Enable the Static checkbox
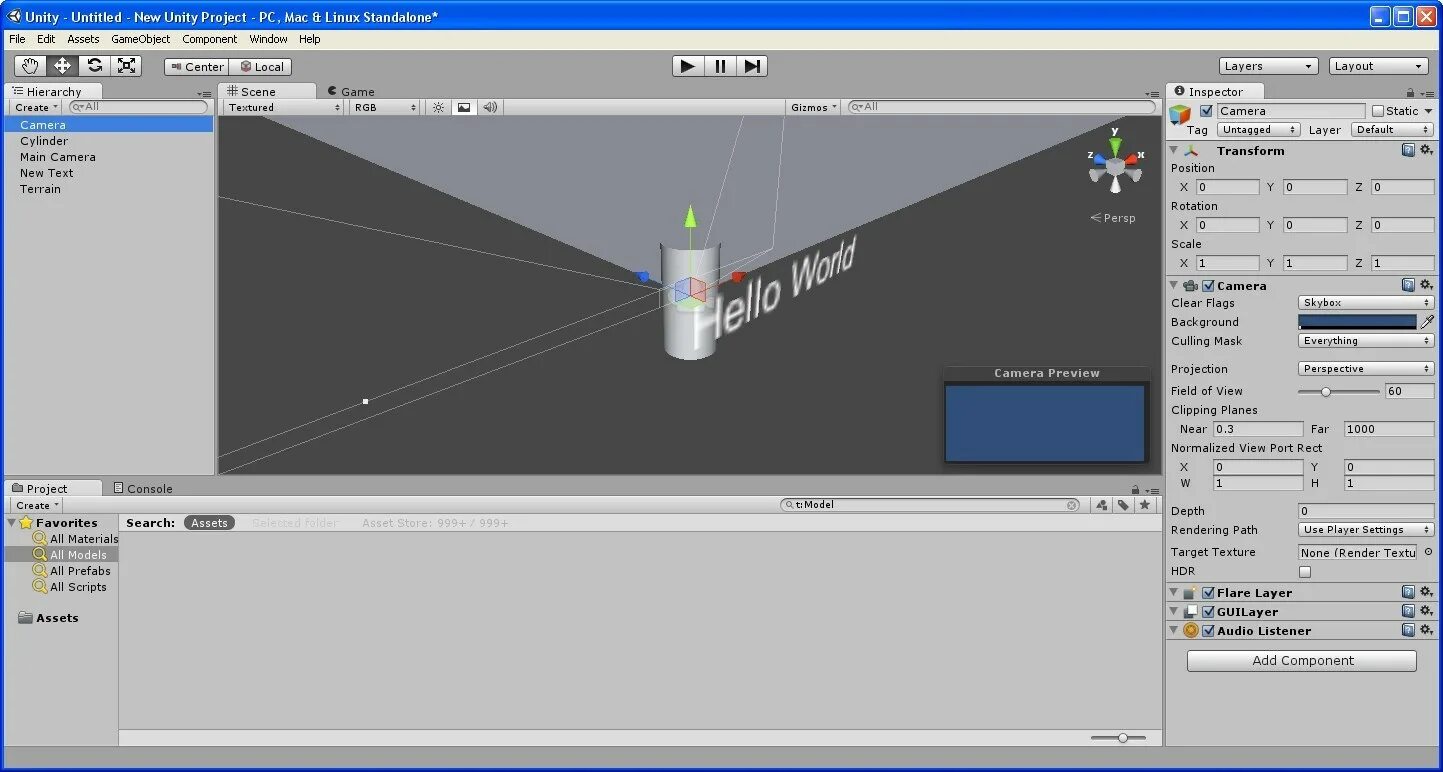 pos(1378,111)
